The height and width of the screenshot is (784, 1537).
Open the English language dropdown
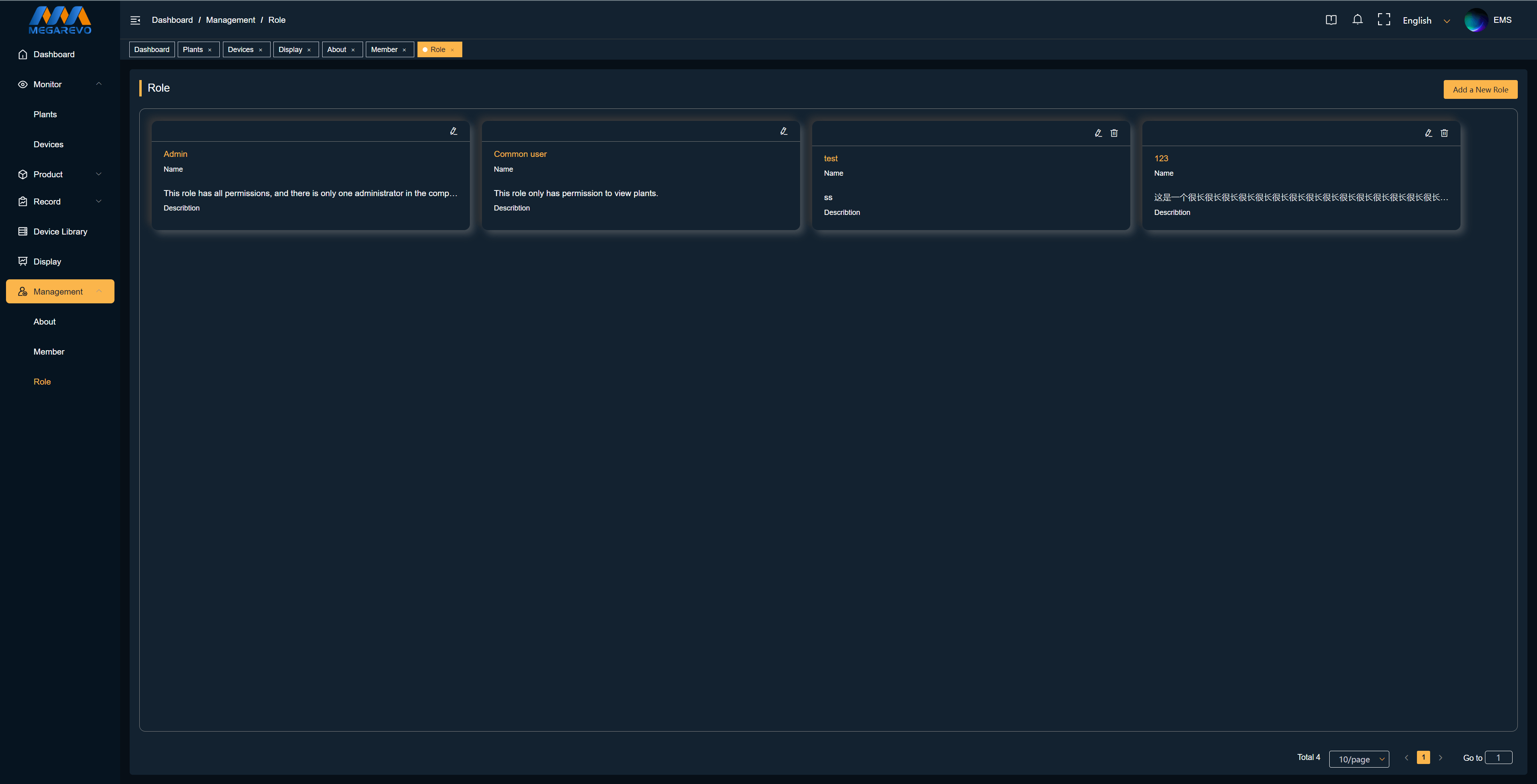tap(1426, 20)
